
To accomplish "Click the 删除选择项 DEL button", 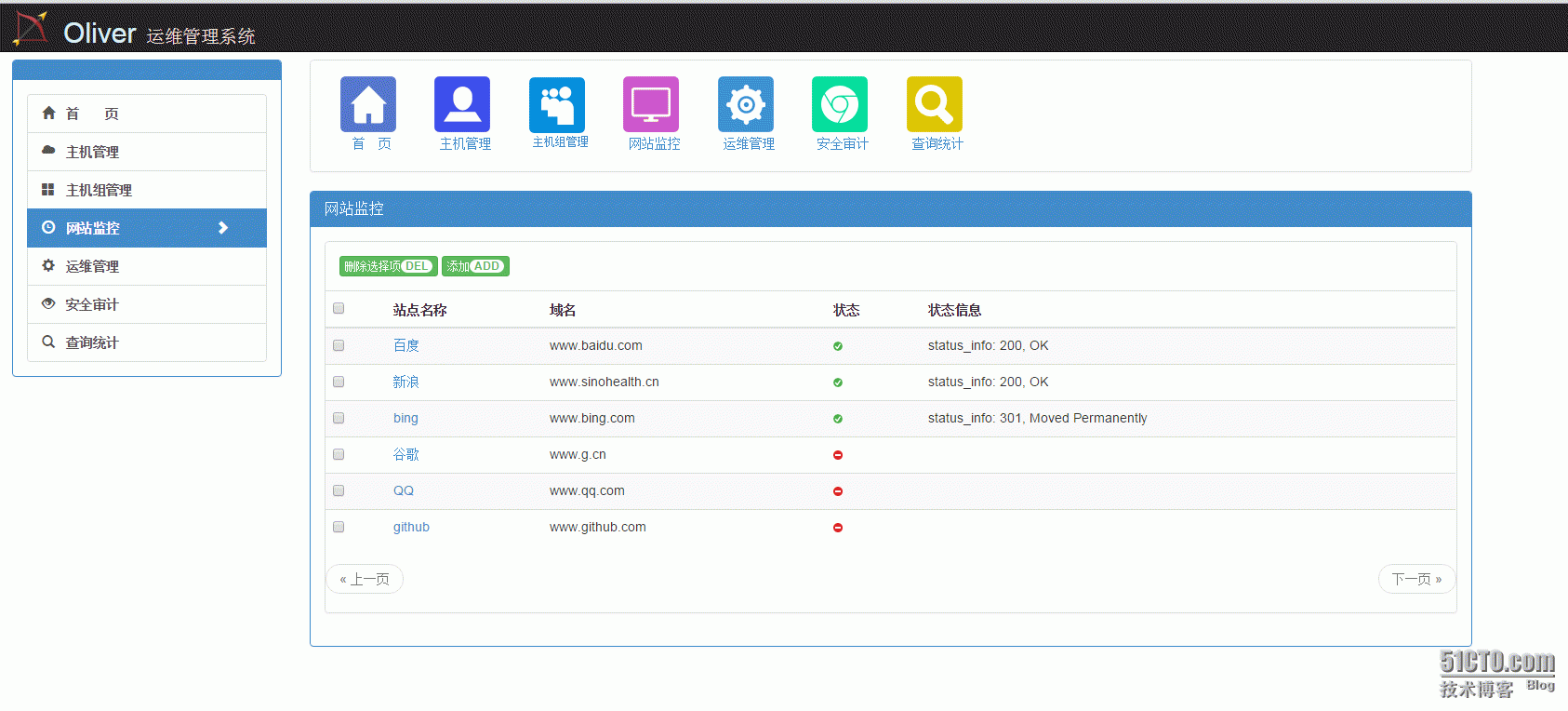I will tap(389, 266).
